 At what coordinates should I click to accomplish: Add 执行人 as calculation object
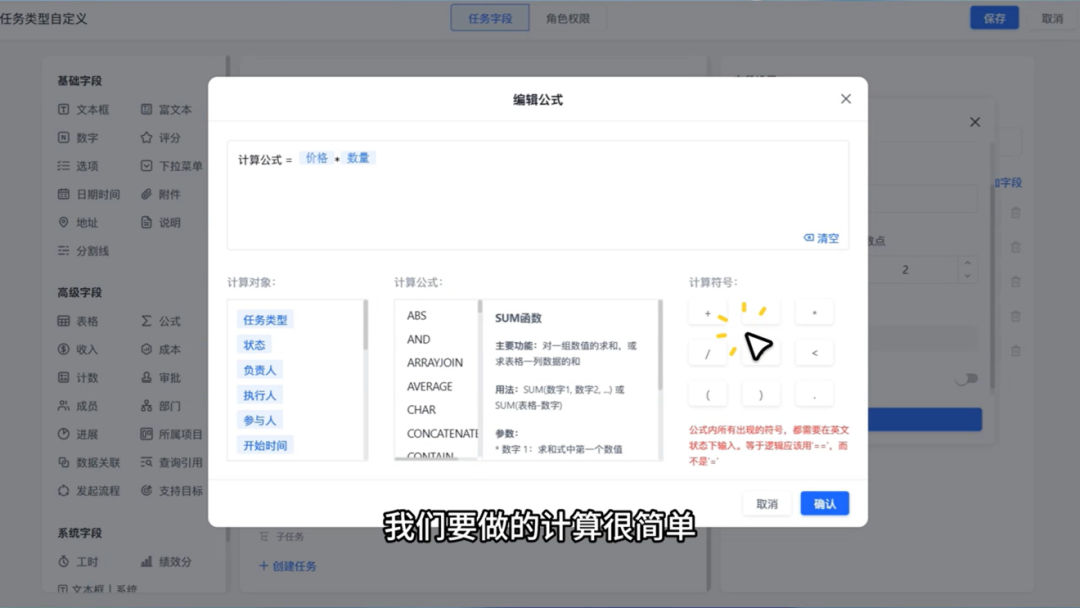coord(260,395)
